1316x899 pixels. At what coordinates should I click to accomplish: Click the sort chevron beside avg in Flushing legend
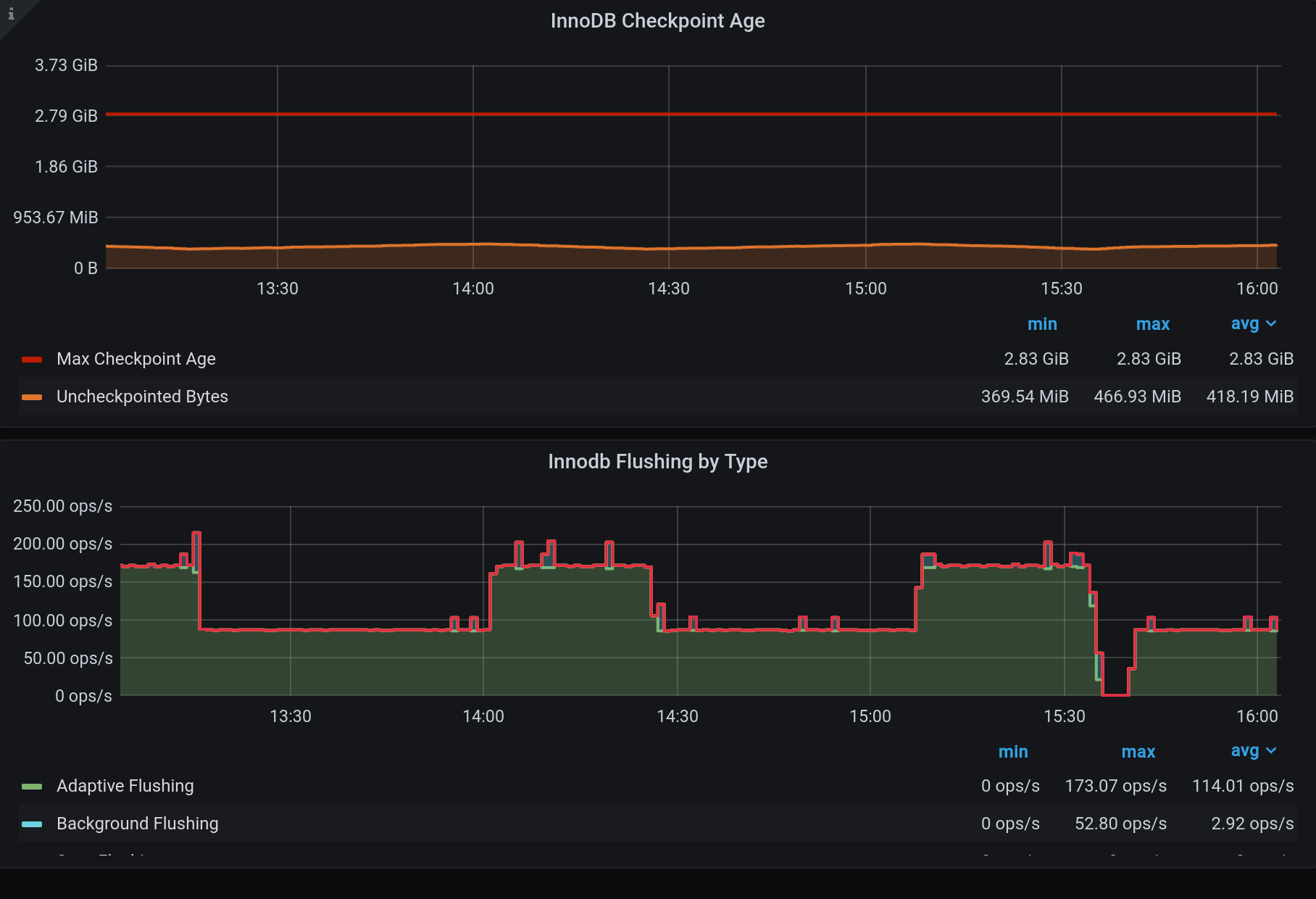click(1271, 751)
